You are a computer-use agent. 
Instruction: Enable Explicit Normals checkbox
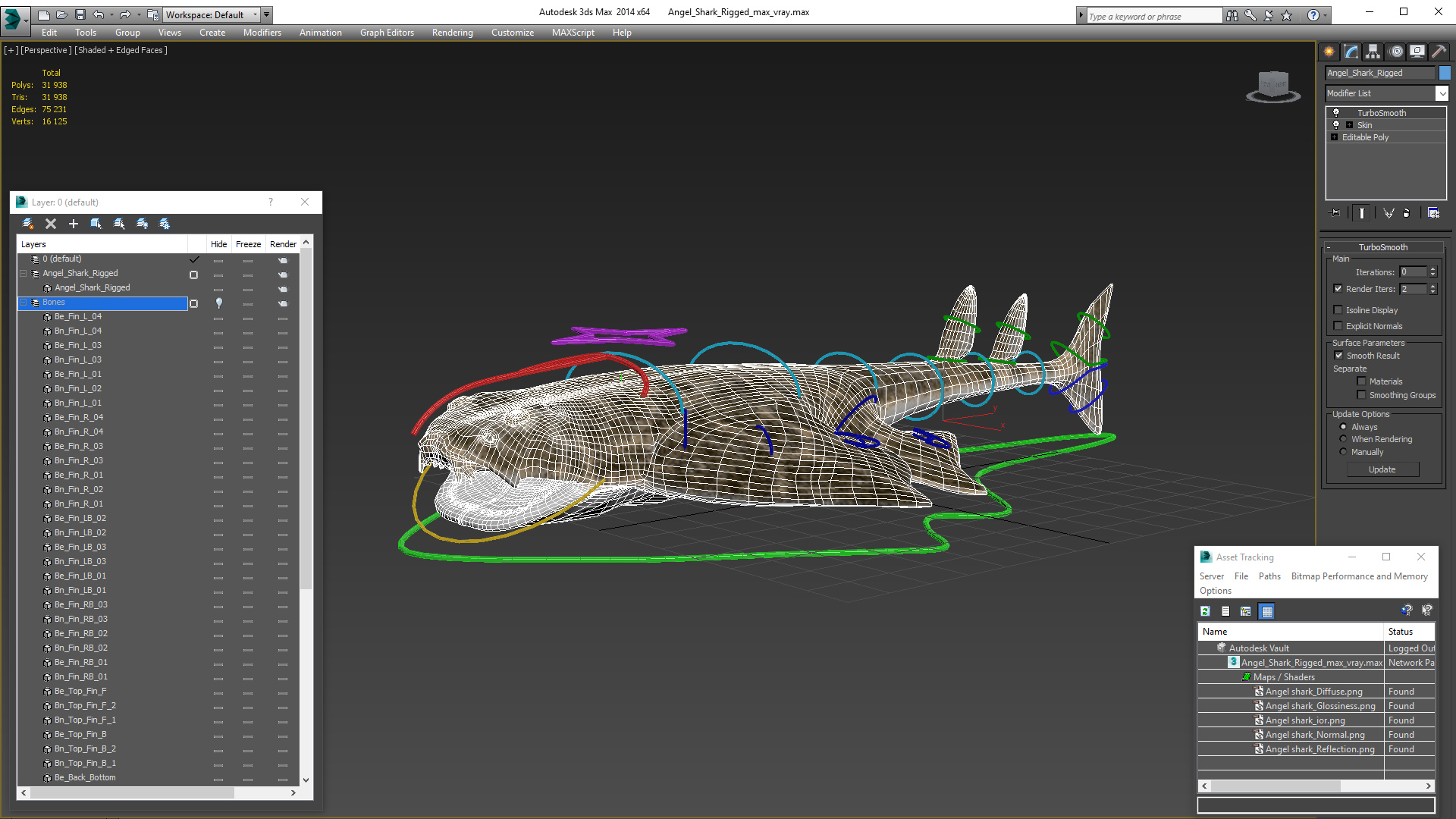1338,325
